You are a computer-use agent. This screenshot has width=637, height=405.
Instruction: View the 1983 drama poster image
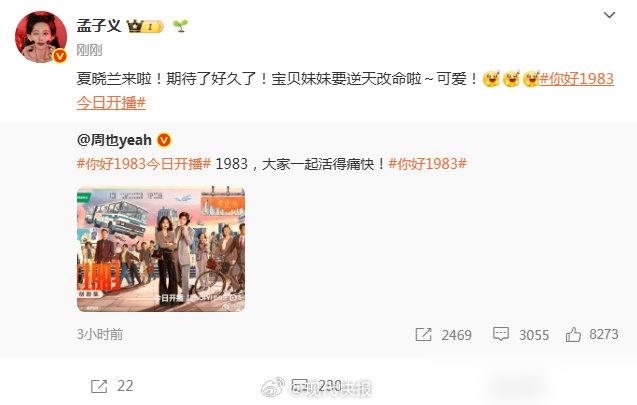(161, 249)
